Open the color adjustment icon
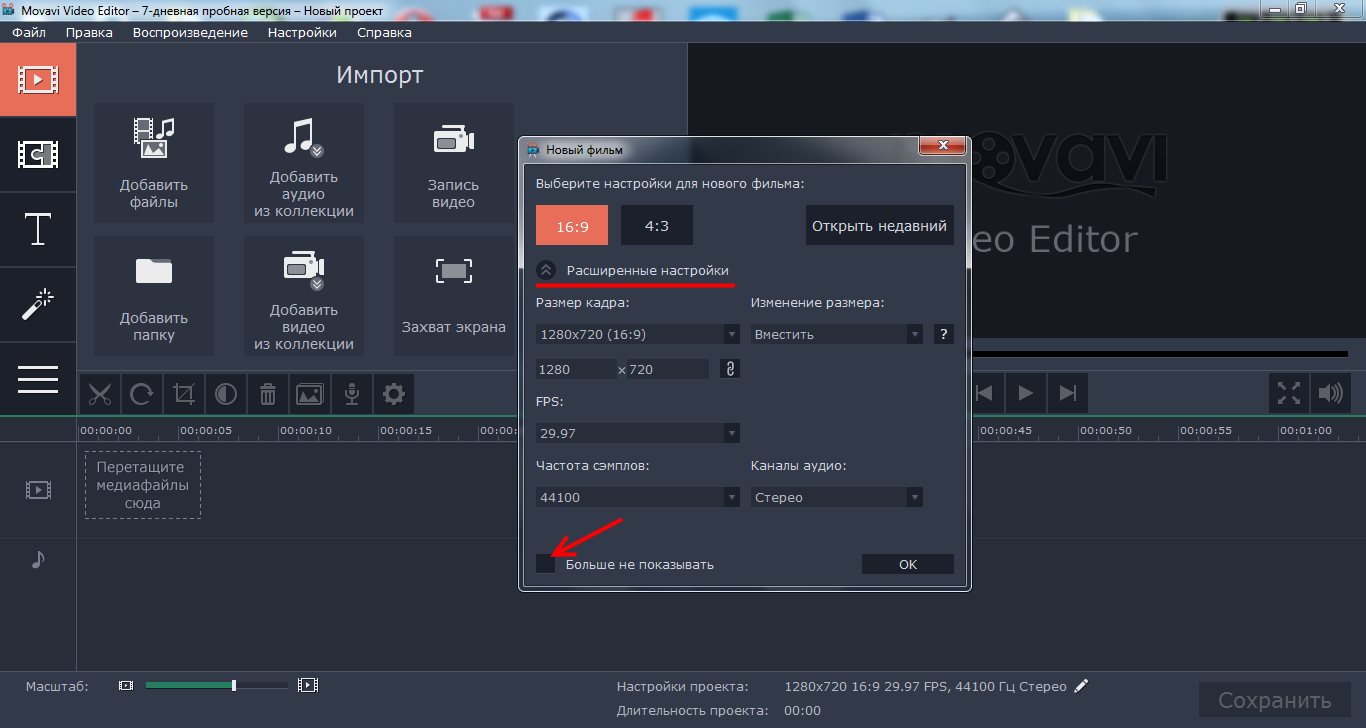Screen dimensions: 1366x728 [x=226, y=394]
